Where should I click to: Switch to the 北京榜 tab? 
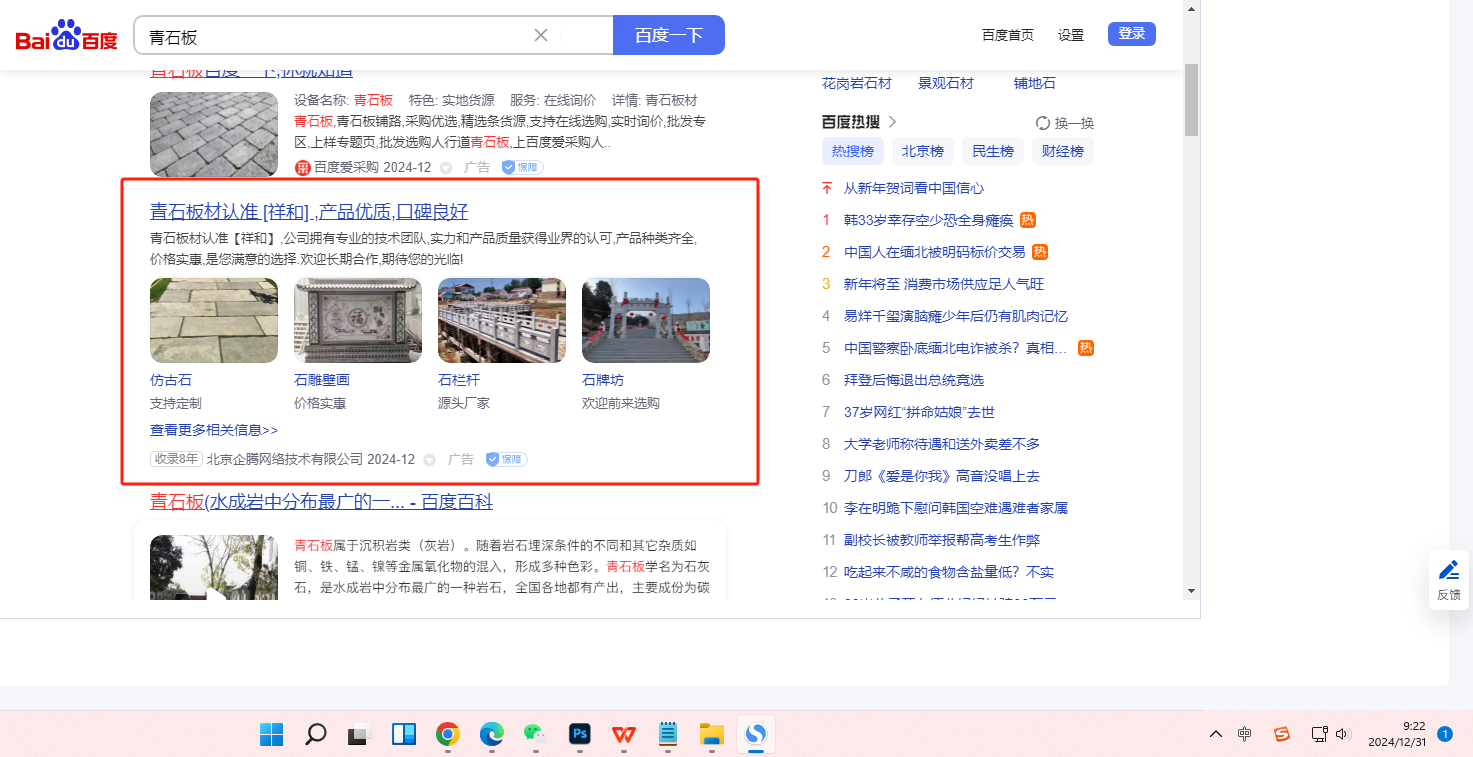click(922, 151)
